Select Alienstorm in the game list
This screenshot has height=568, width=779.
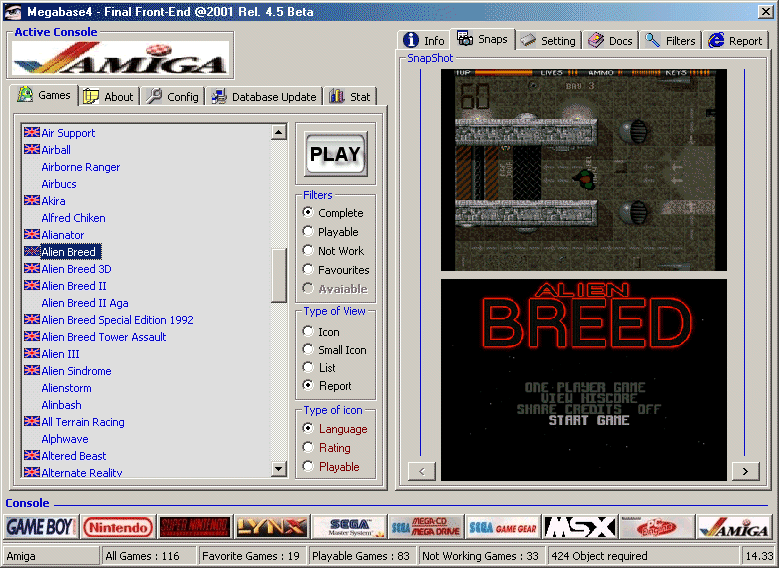click(67, 388)
